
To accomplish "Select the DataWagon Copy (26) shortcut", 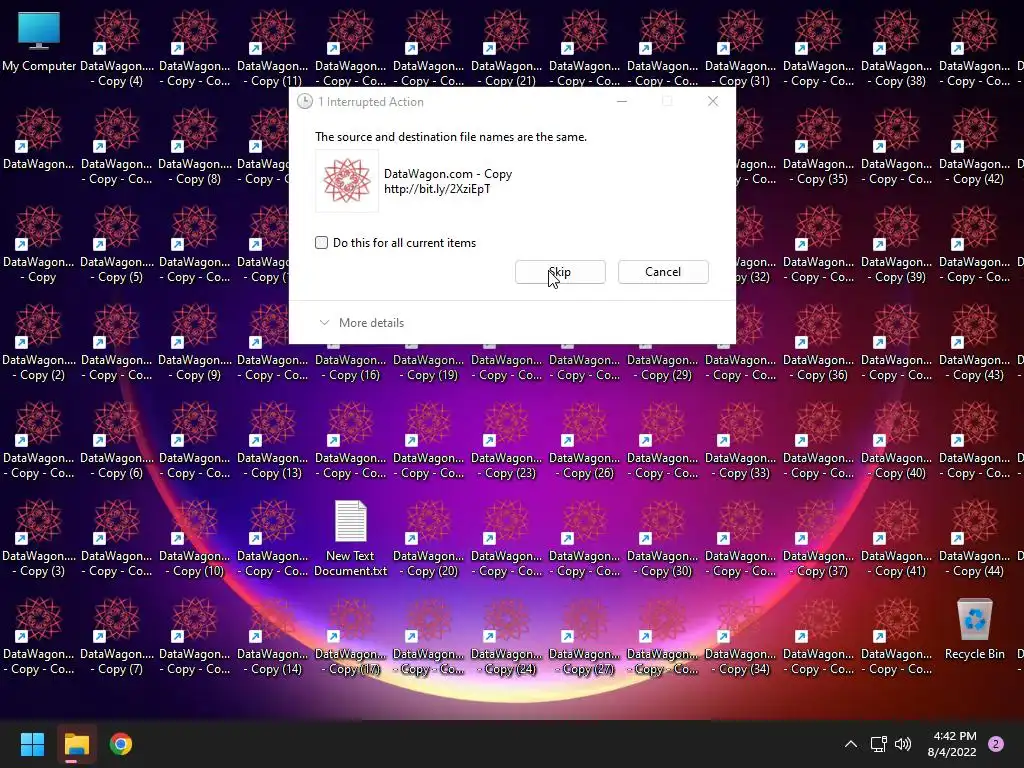I will 584,441.
